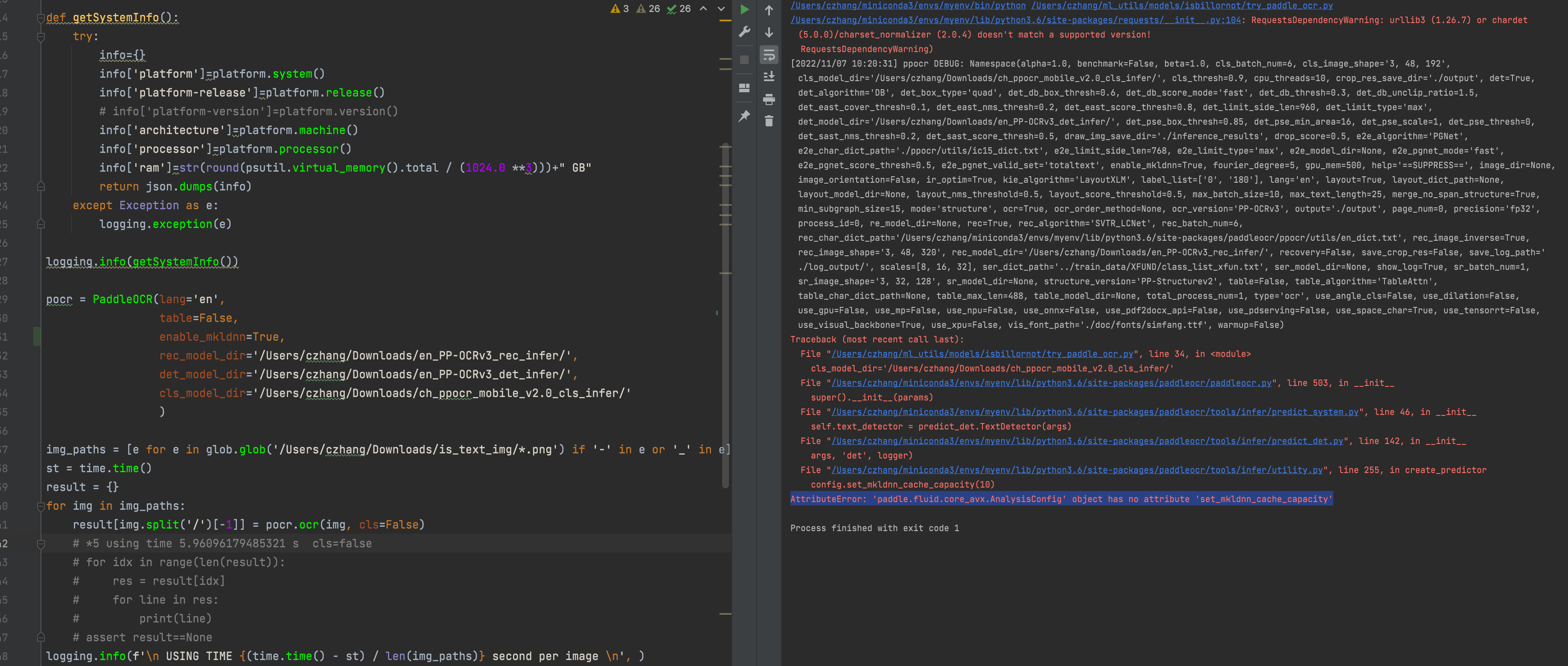The image size is (1568, 666).
Task: Click 'pocr.ocr(img, cls=False)' line
Action: pyautogui.click(x=248, y=525)
